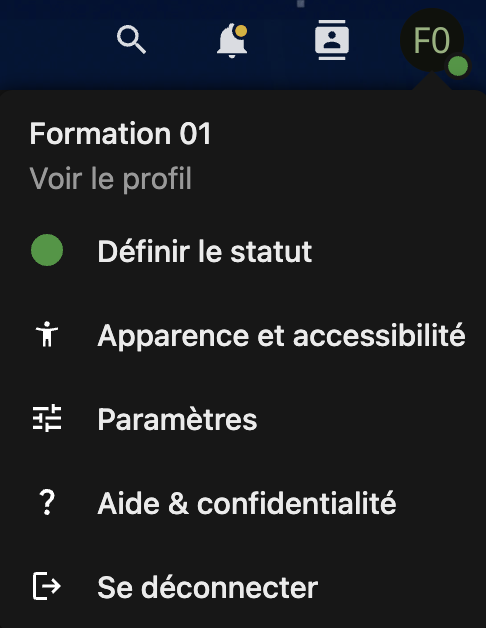Click the yellow notification badge on bell

pos(241,31)
